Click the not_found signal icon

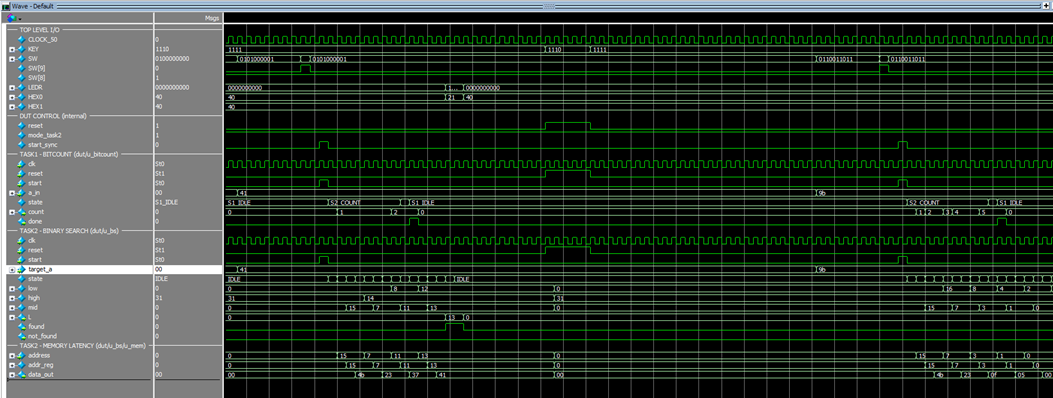21,336
